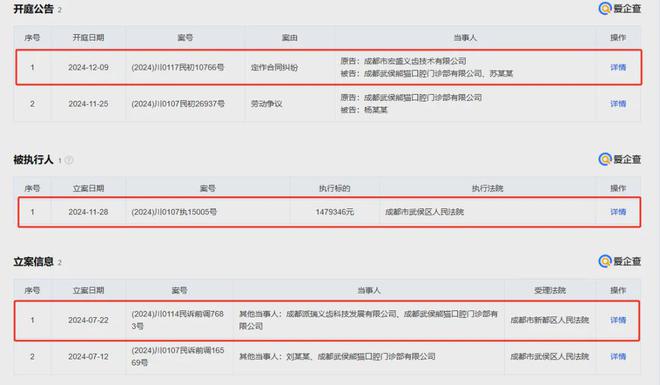Select the 受理法院 column header
This screenshot has width=660, height=385.
[550, 290]
